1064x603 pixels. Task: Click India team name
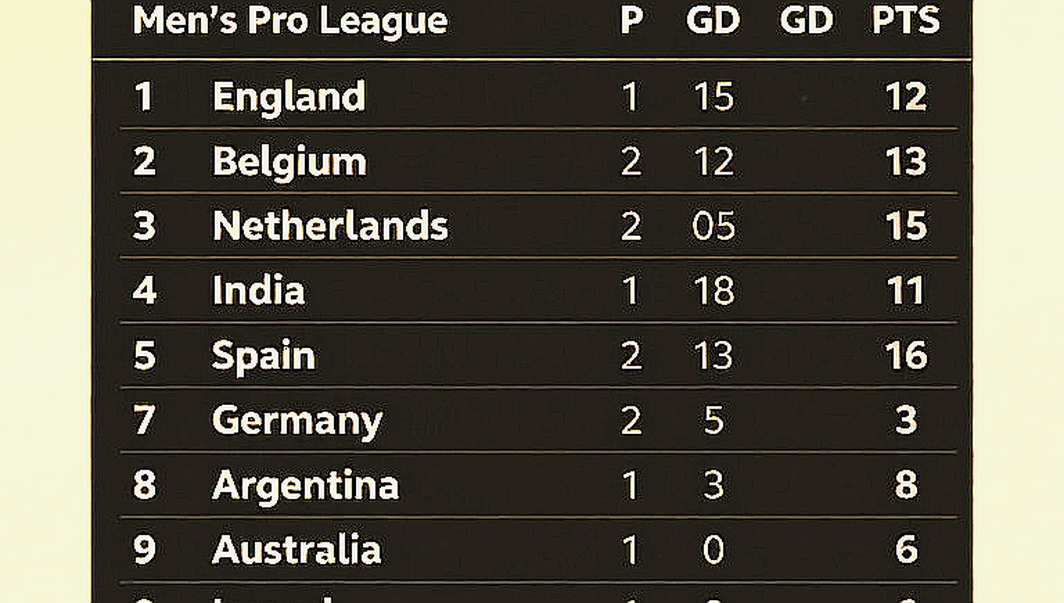point(259,290)
